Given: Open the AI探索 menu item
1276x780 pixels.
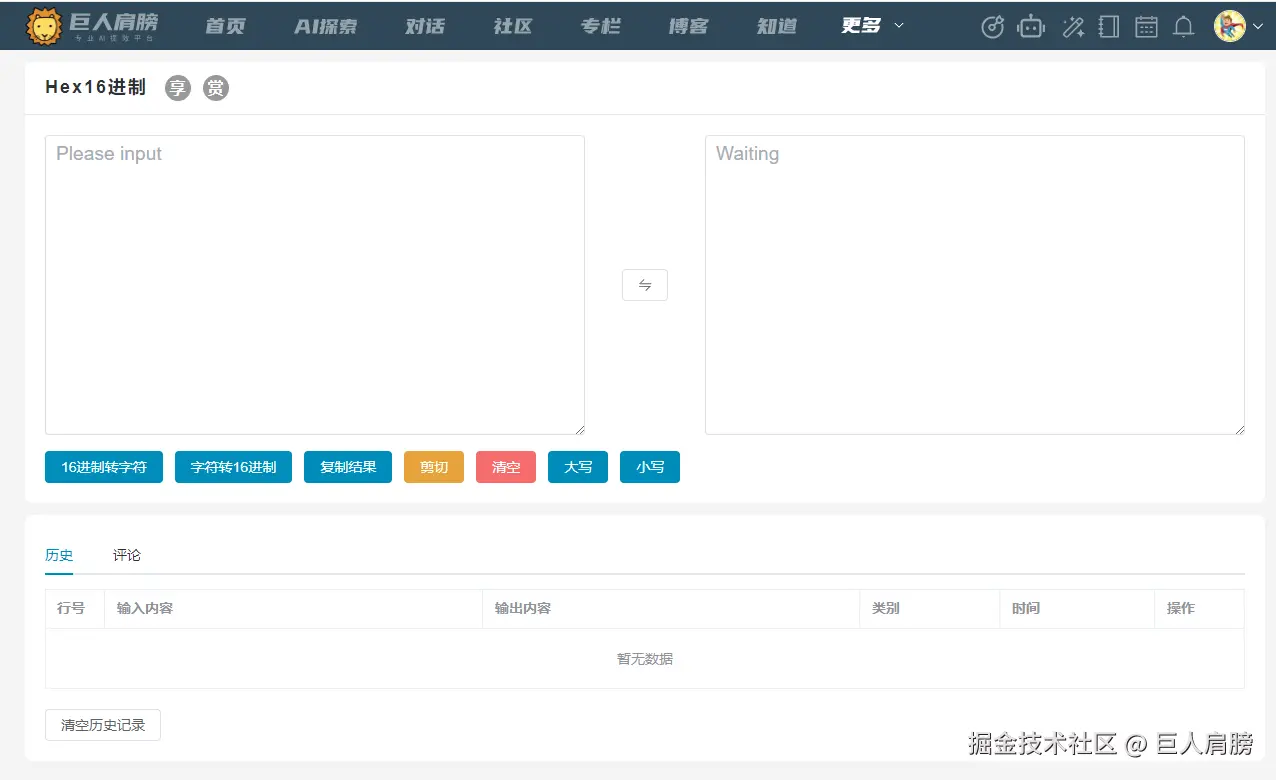Looking at the screenshot, I should click(325, 26).
